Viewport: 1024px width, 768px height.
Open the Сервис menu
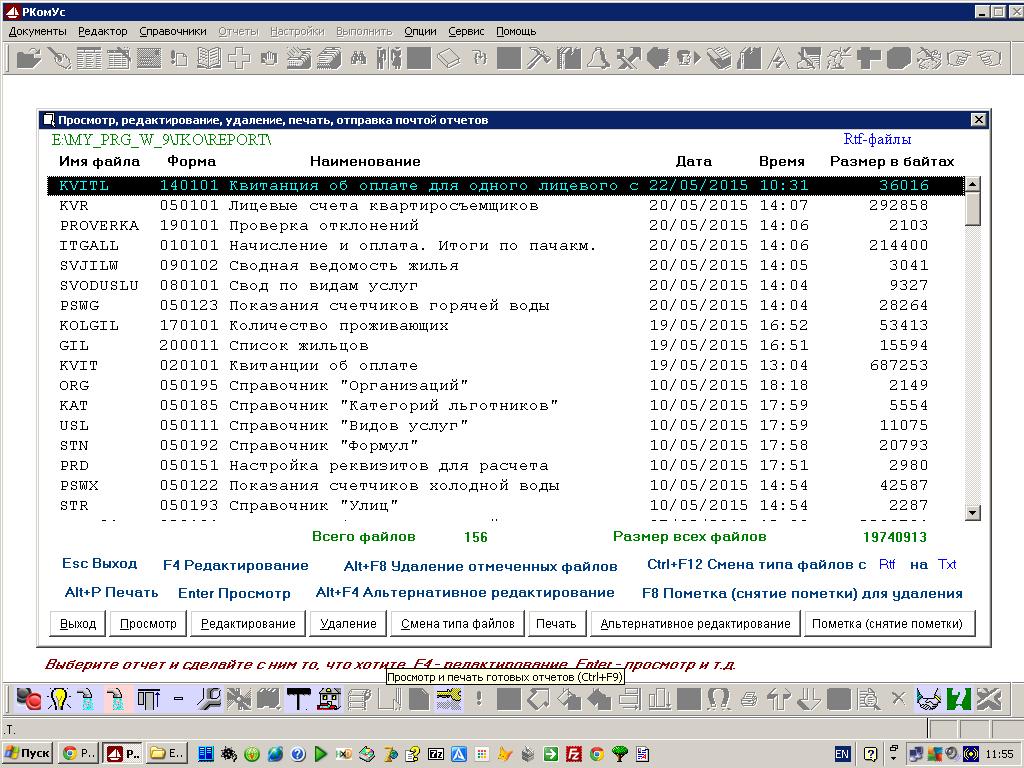(466, 31)
